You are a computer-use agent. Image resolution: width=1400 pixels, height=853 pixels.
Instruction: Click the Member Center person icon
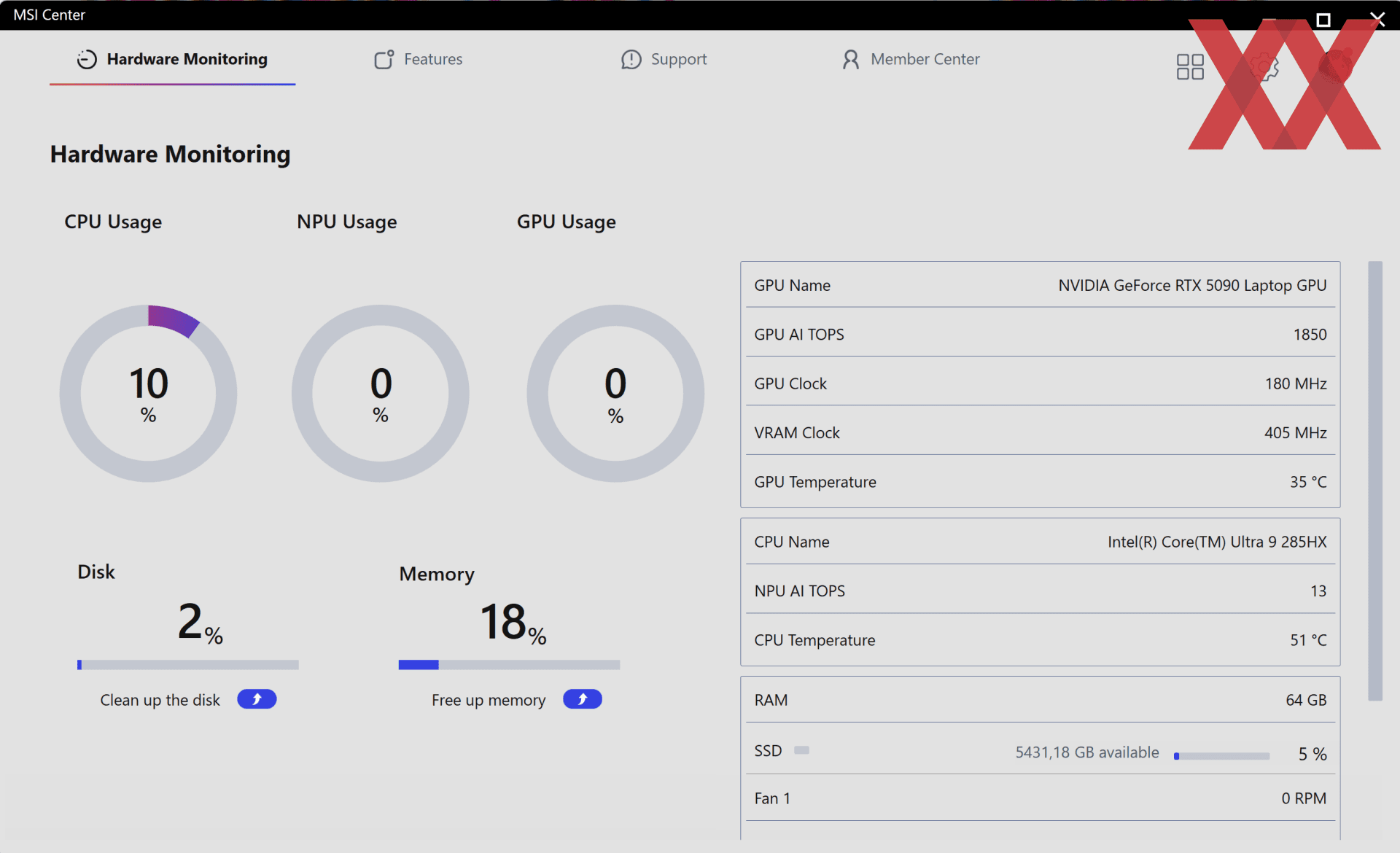[851, 59]
